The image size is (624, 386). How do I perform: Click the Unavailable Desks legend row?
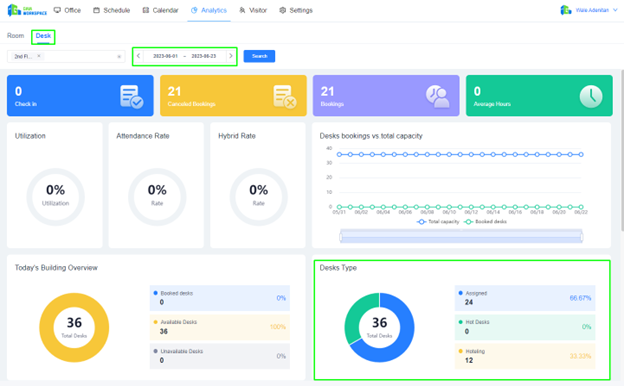[x=220, y=356]
